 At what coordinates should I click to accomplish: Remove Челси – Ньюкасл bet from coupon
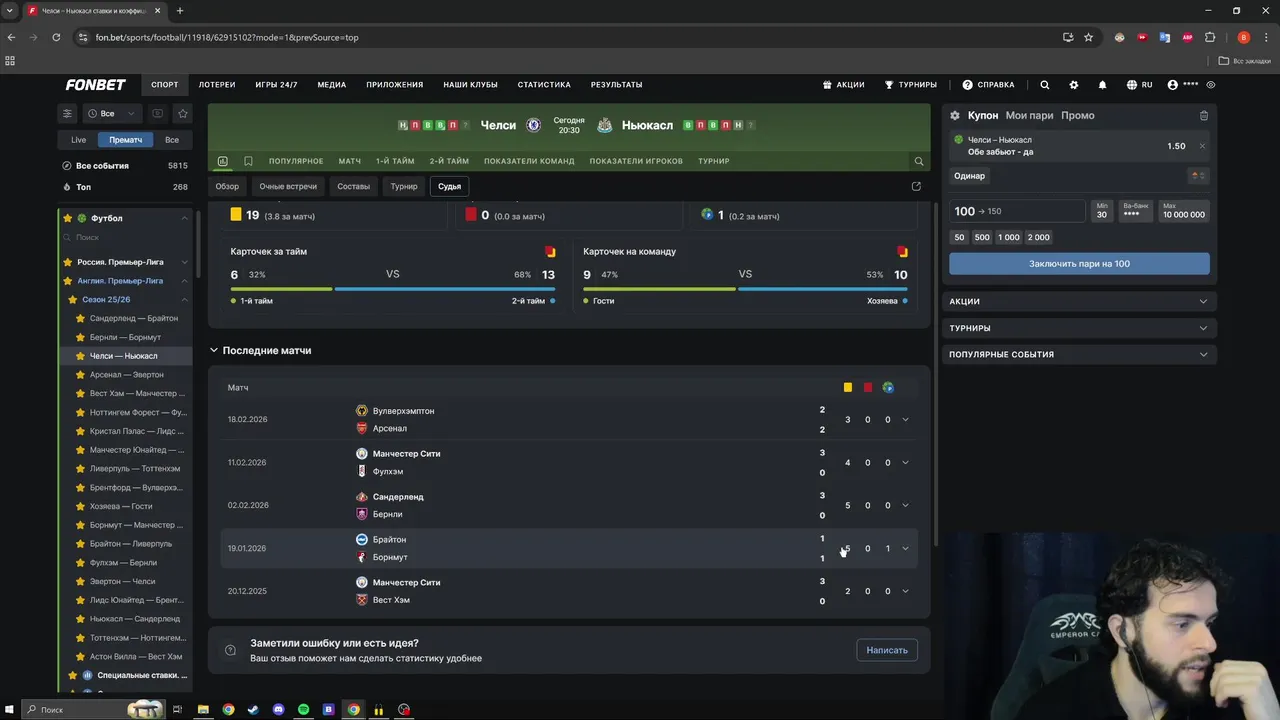(1202, 146)
